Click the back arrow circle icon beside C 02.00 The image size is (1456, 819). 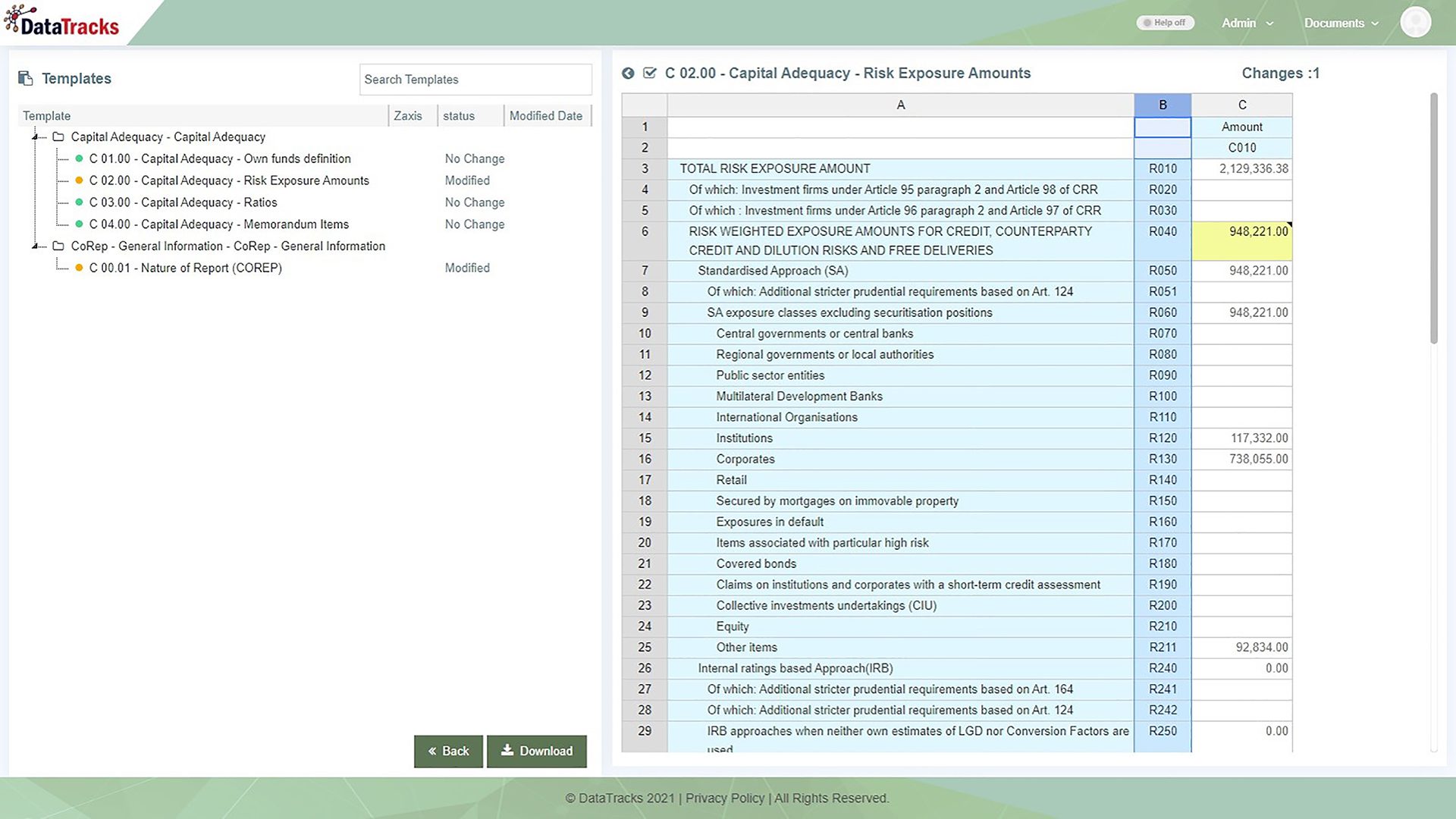pyautogui.click(x=628, y=74)
